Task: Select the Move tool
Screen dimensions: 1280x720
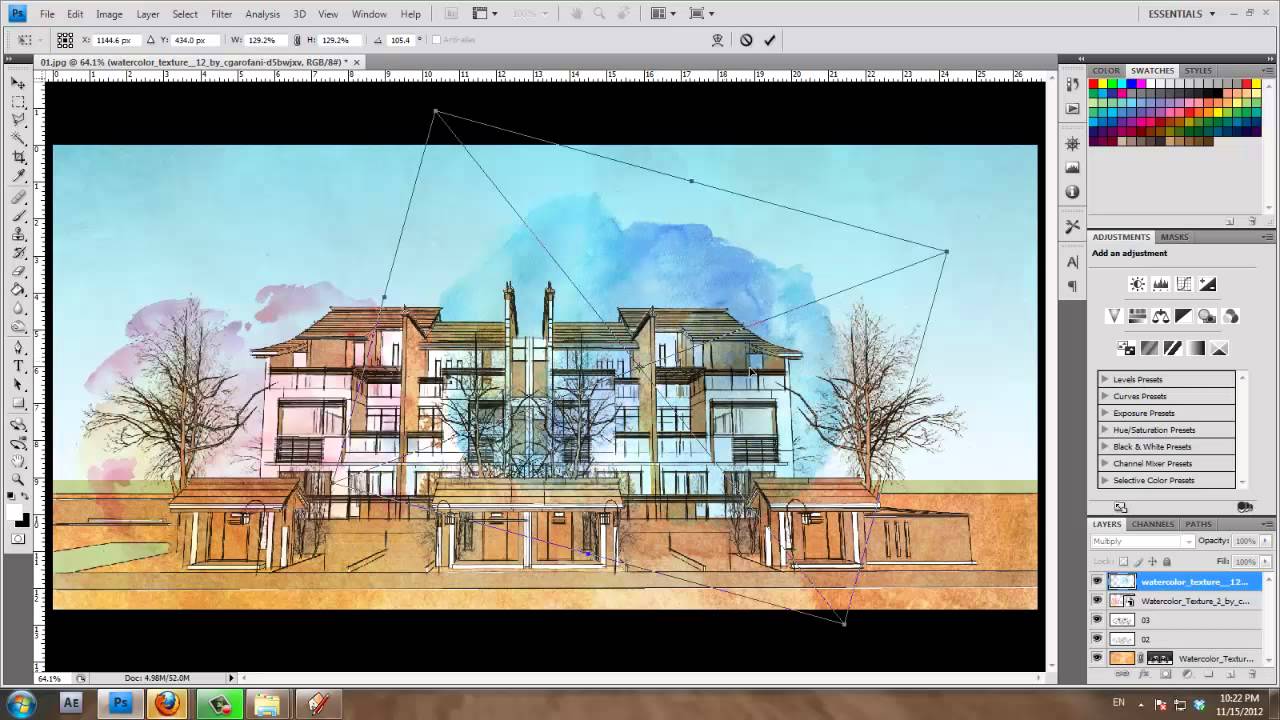Action: 18,82
